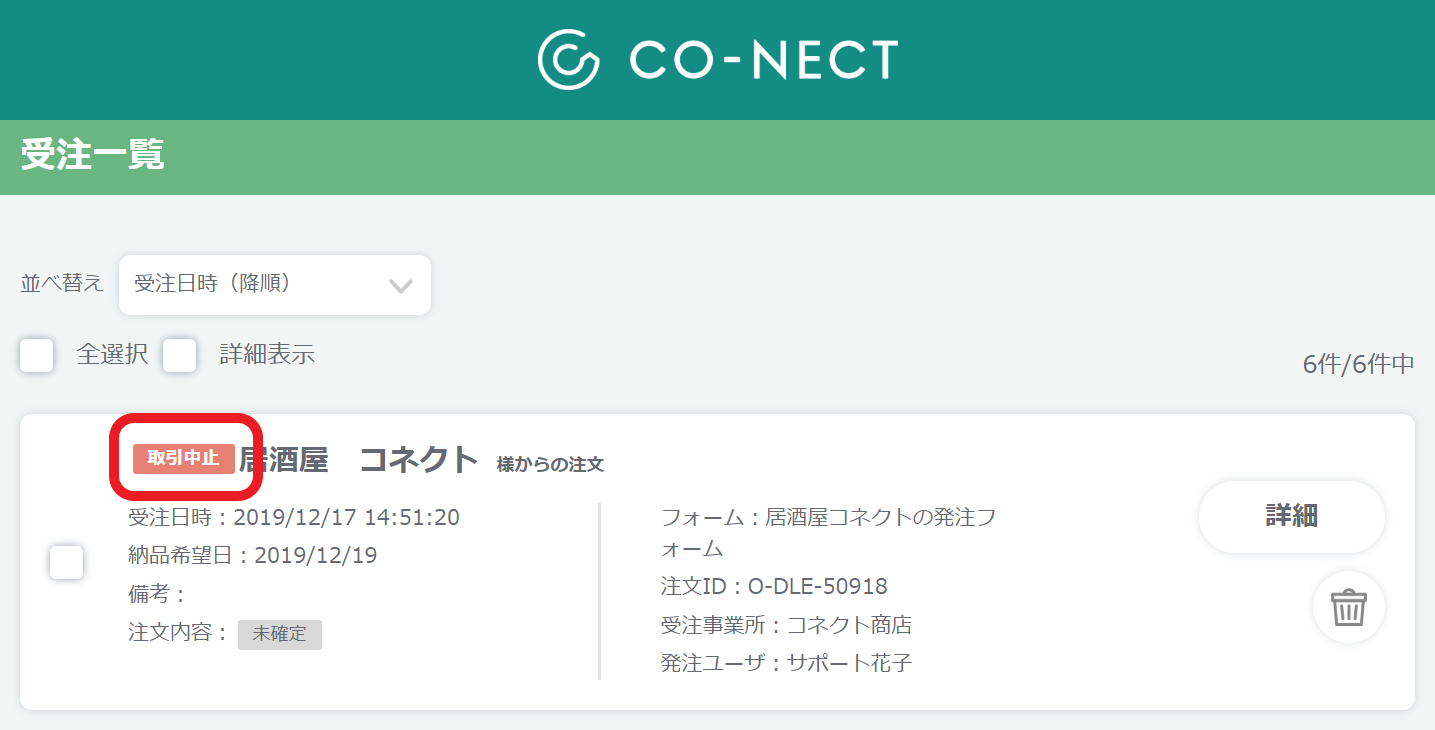Click the 備考： line in the order card
The width and height of the screenshot is (1435, 730).
click(x=158, y=594)
